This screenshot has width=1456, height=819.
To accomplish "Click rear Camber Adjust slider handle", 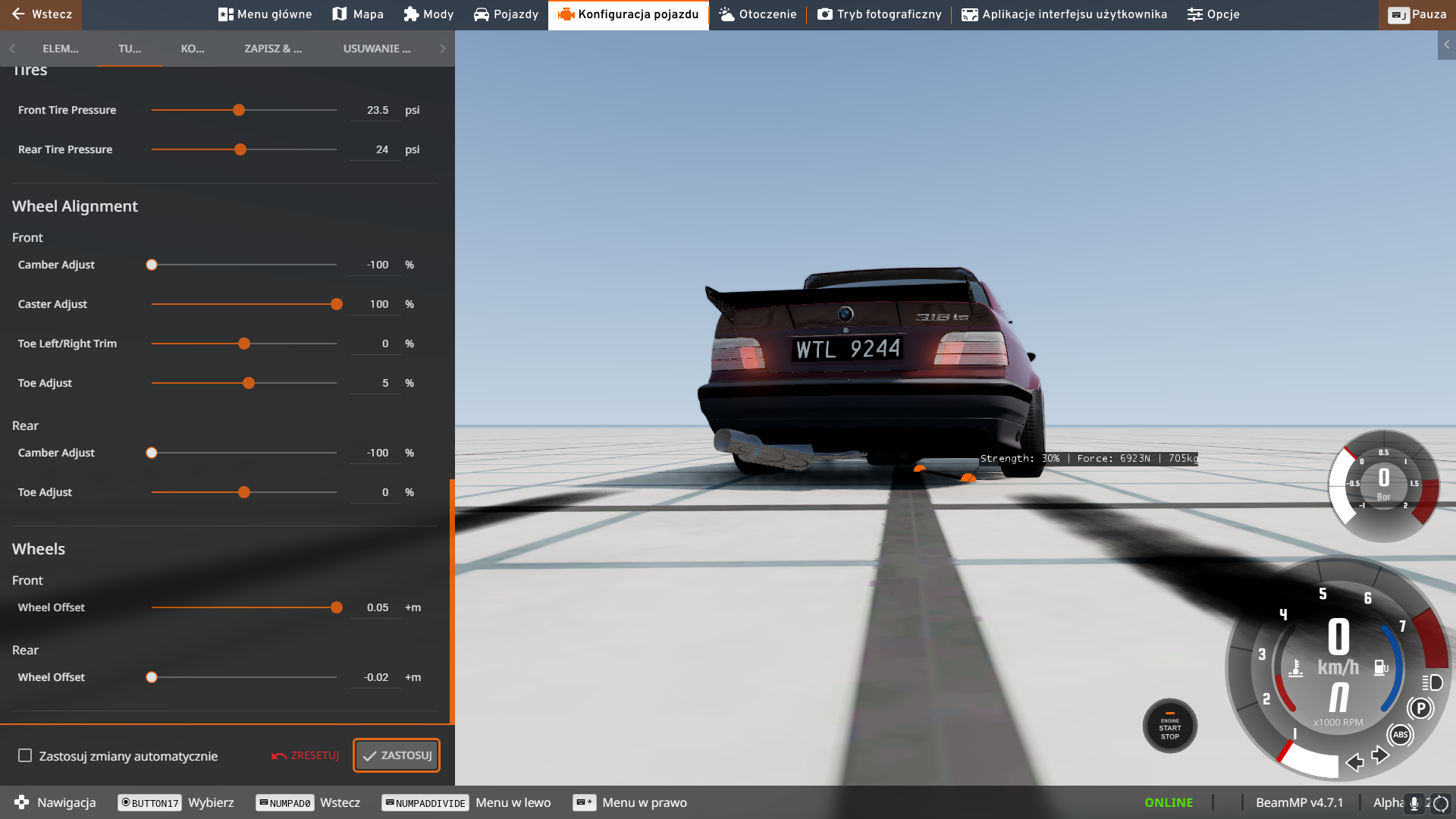I will click(x=152, y=453).
